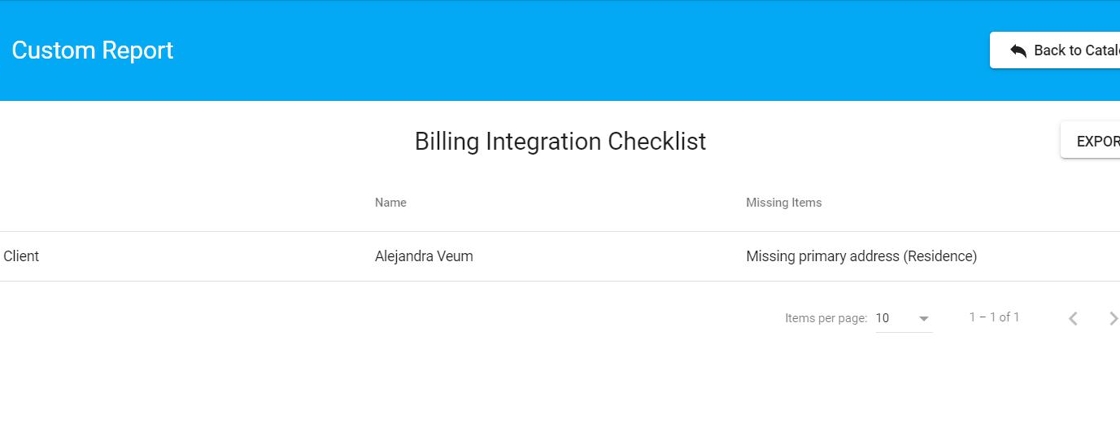
Task: Click the Name column header
Action: coord(390,203)
